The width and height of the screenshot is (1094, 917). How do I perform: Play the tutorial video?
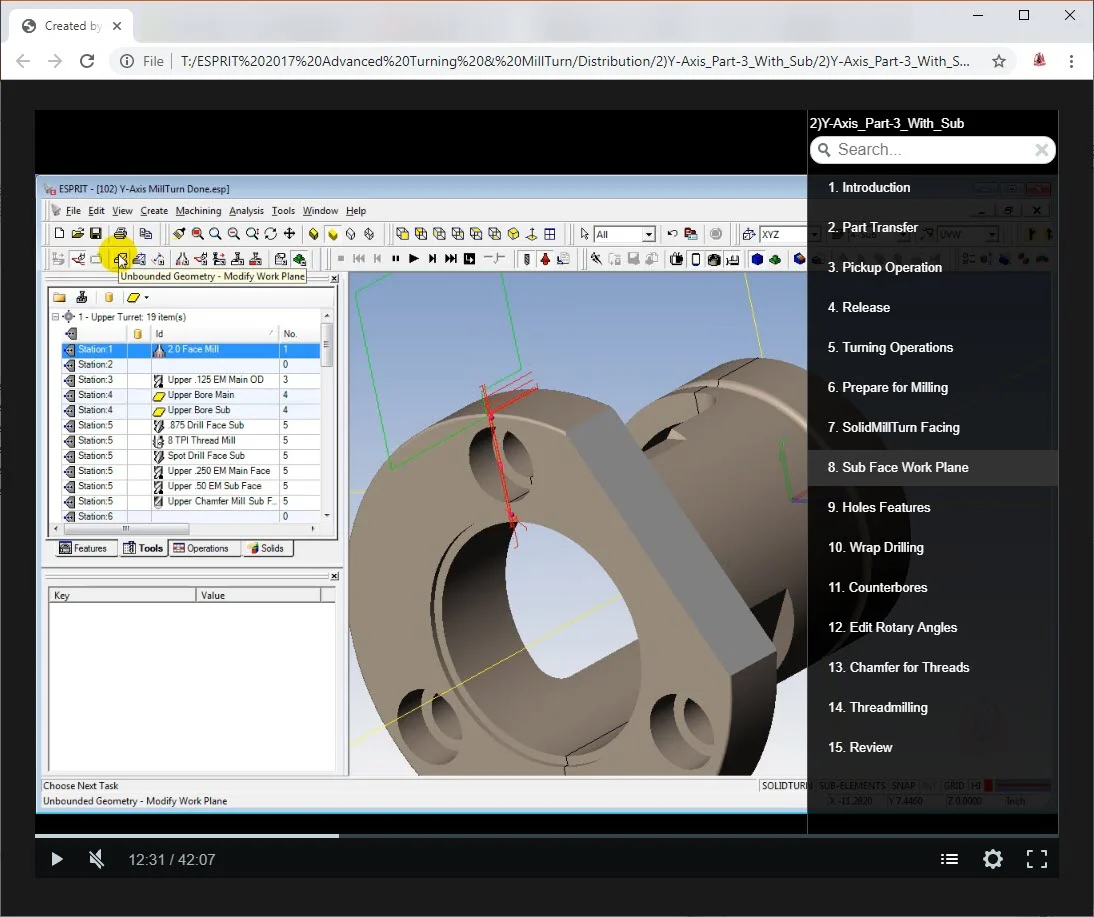click(57, 859)
